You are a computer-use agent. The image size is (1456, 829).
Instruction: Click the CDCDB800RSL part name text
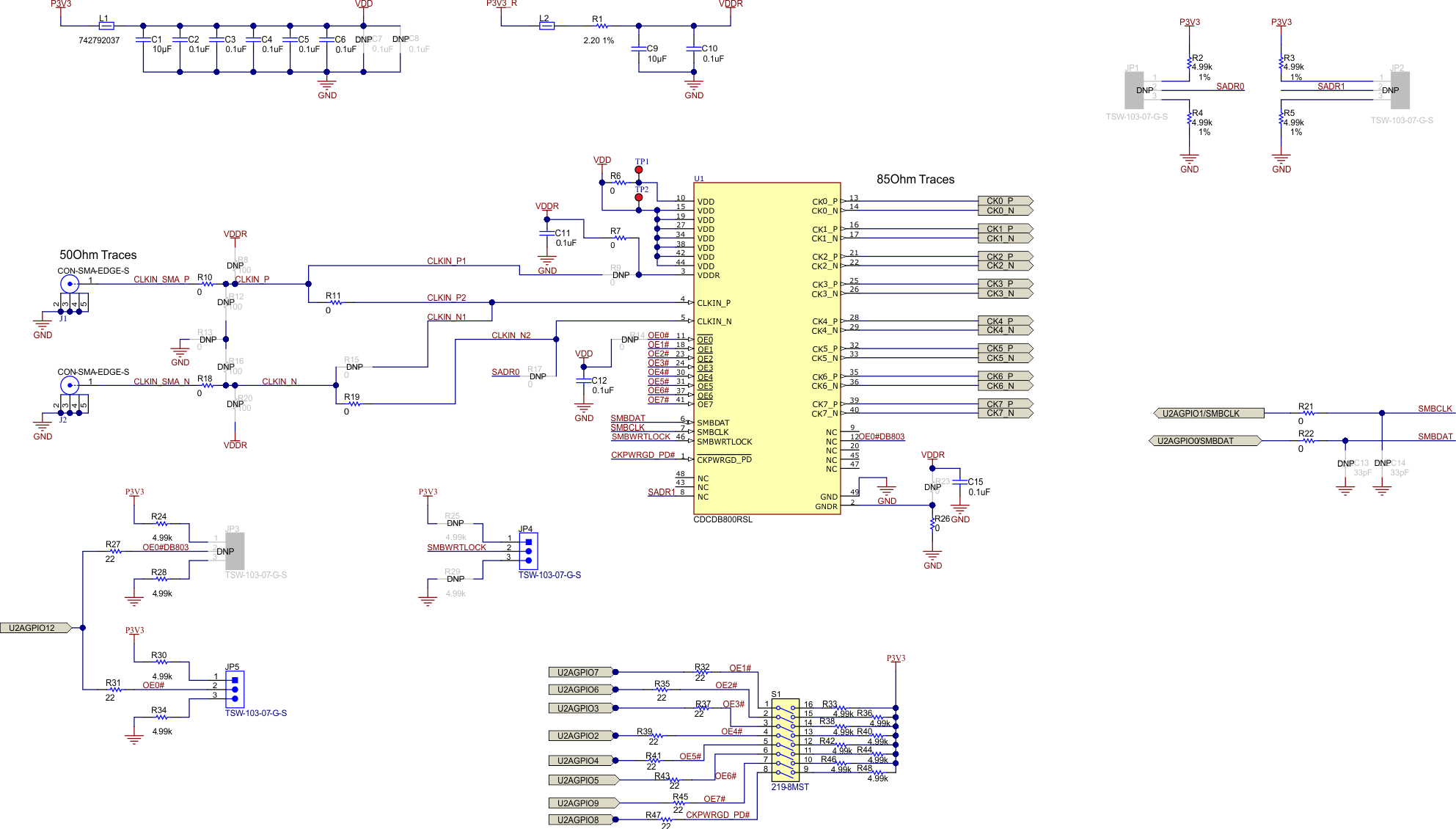(x=723, y=519)
